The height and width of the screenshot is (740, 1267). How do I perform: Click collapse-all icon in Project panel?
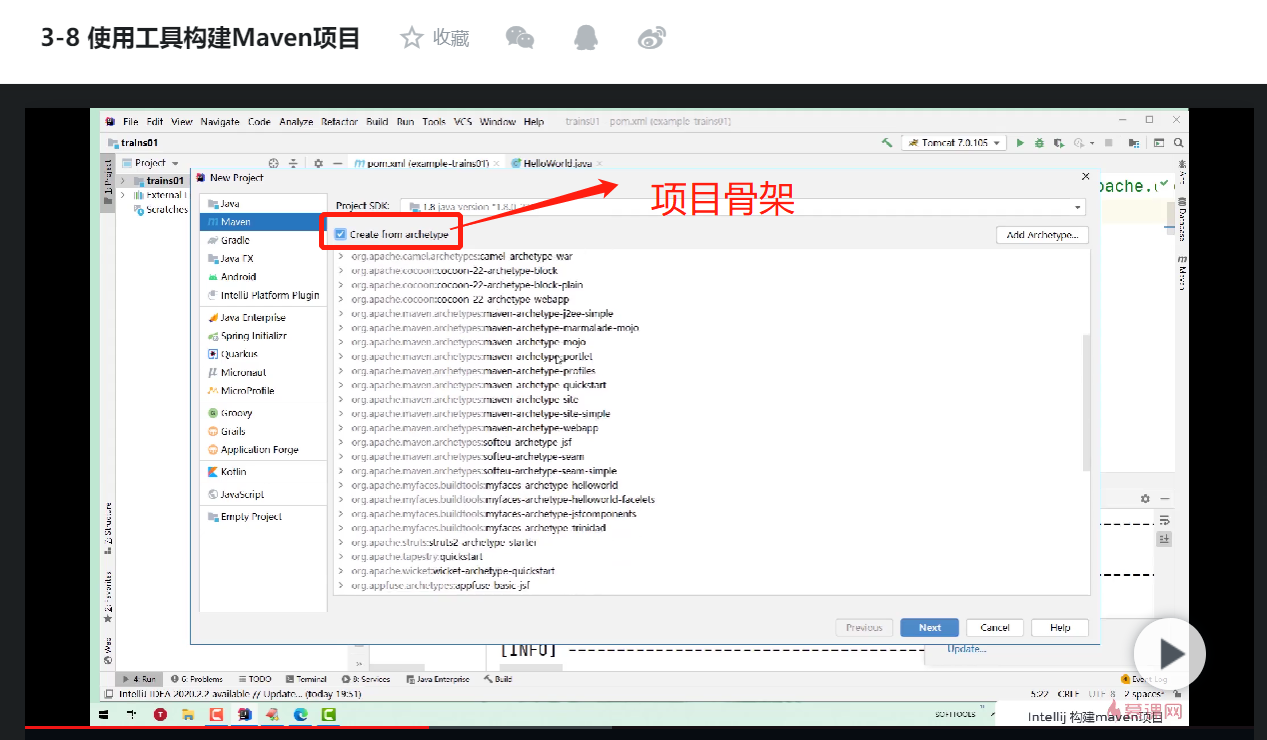[x=293, y=163]
